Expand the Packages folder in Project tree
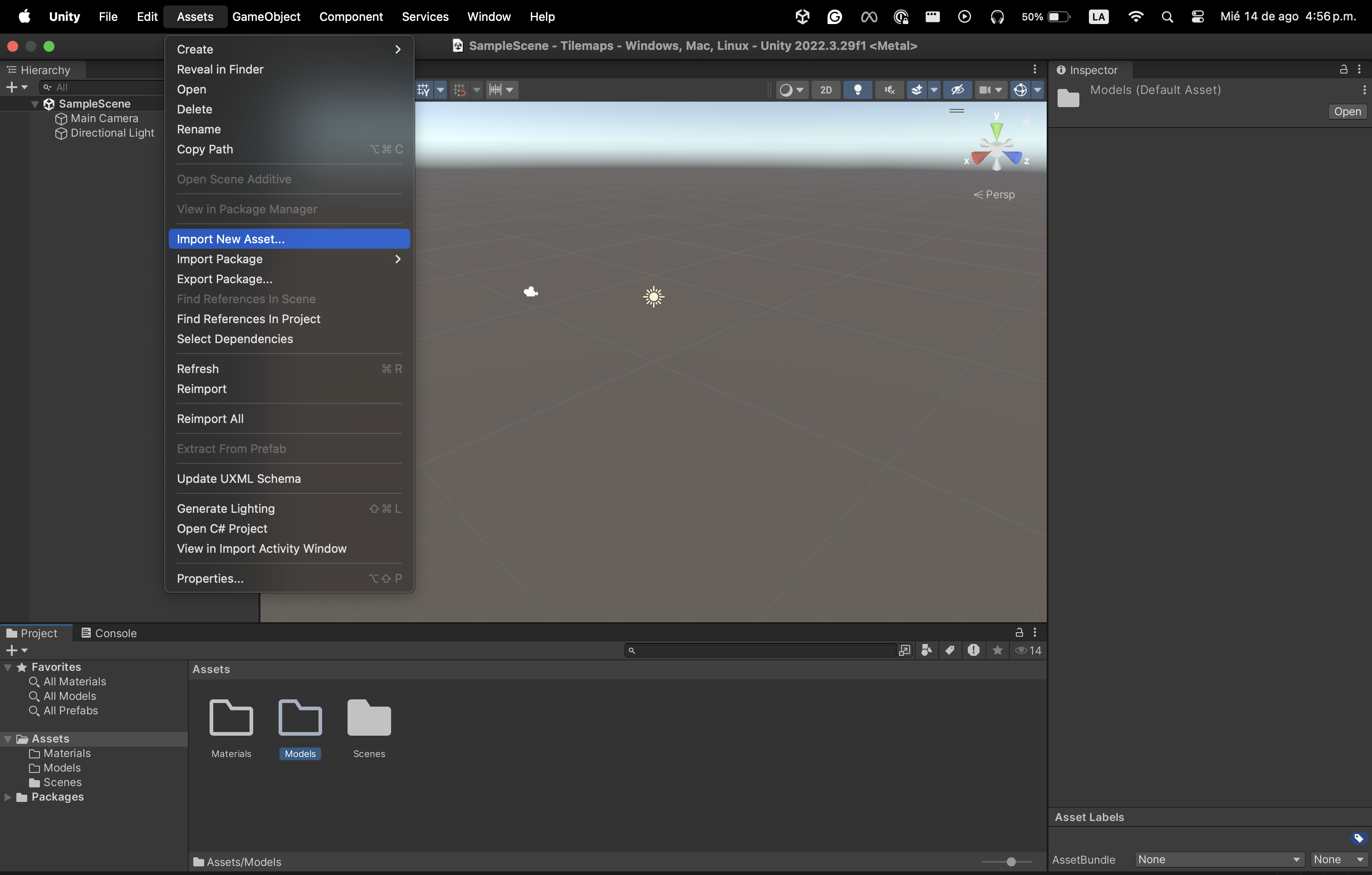The width and height of the screenshot is (1372, 875). pyautogui.click(x=8, y=797)
